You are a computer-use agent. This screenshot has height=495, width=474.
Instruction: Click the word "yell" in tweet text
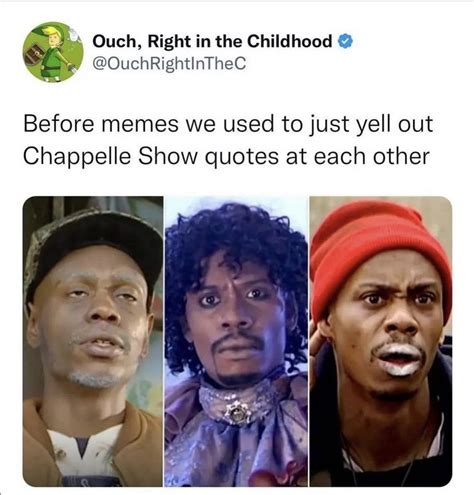coord(372,125)
